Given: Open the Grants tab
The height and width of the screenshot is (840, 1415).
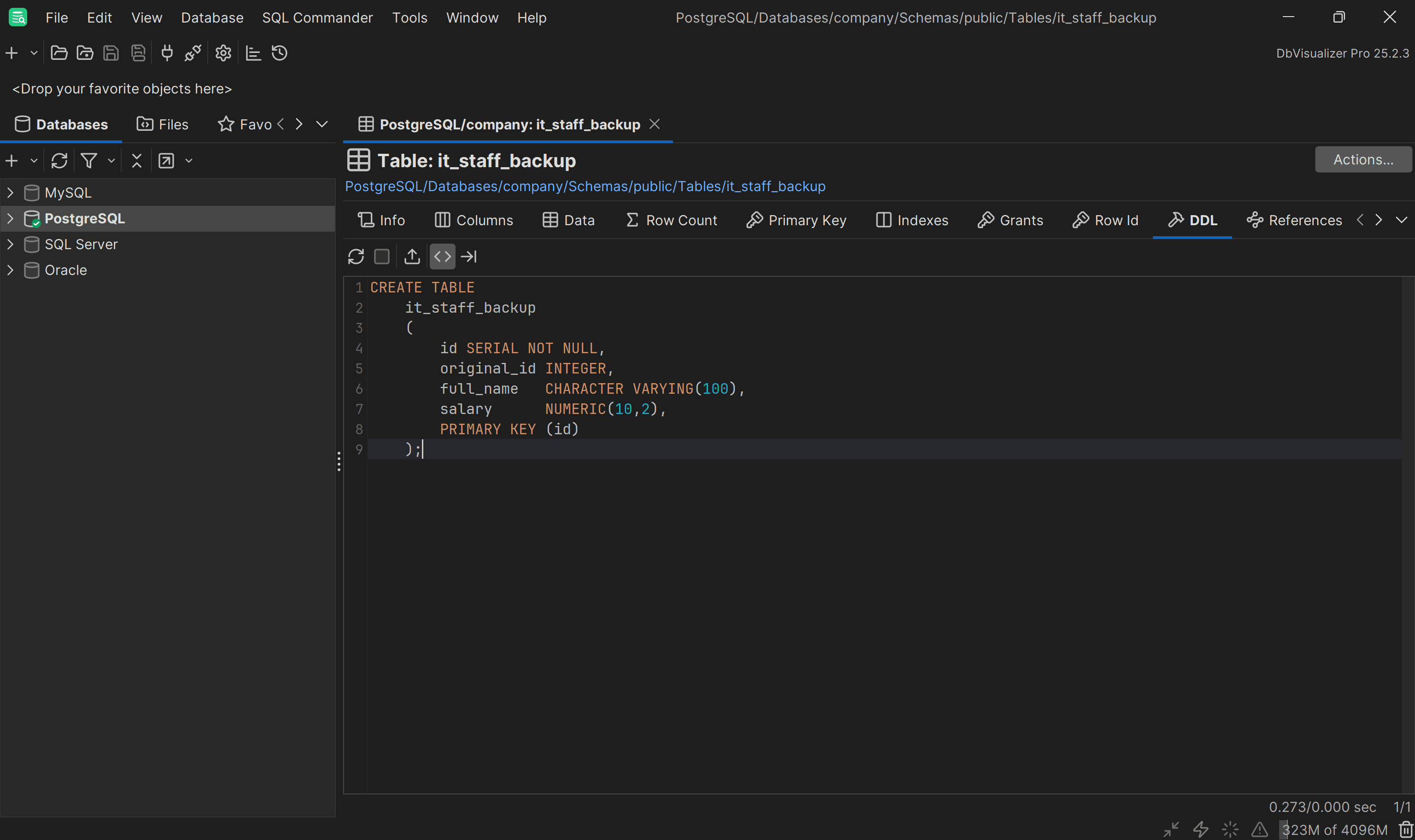Looking at the screenshot, I should 1010,220.
